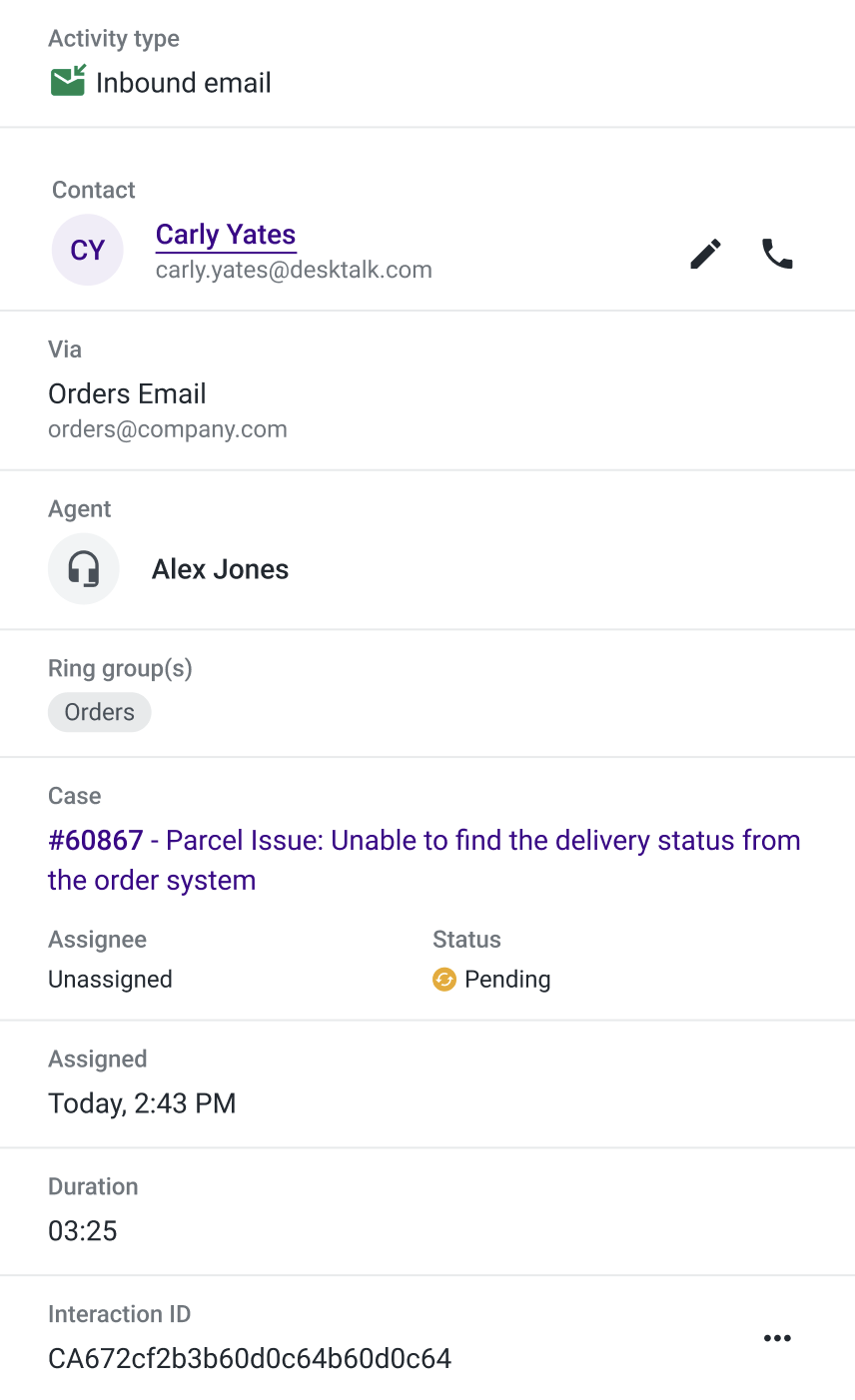Click the Orders ring group chip
The height and width of the screenshot is (1400, 855).
coord(100,713)
